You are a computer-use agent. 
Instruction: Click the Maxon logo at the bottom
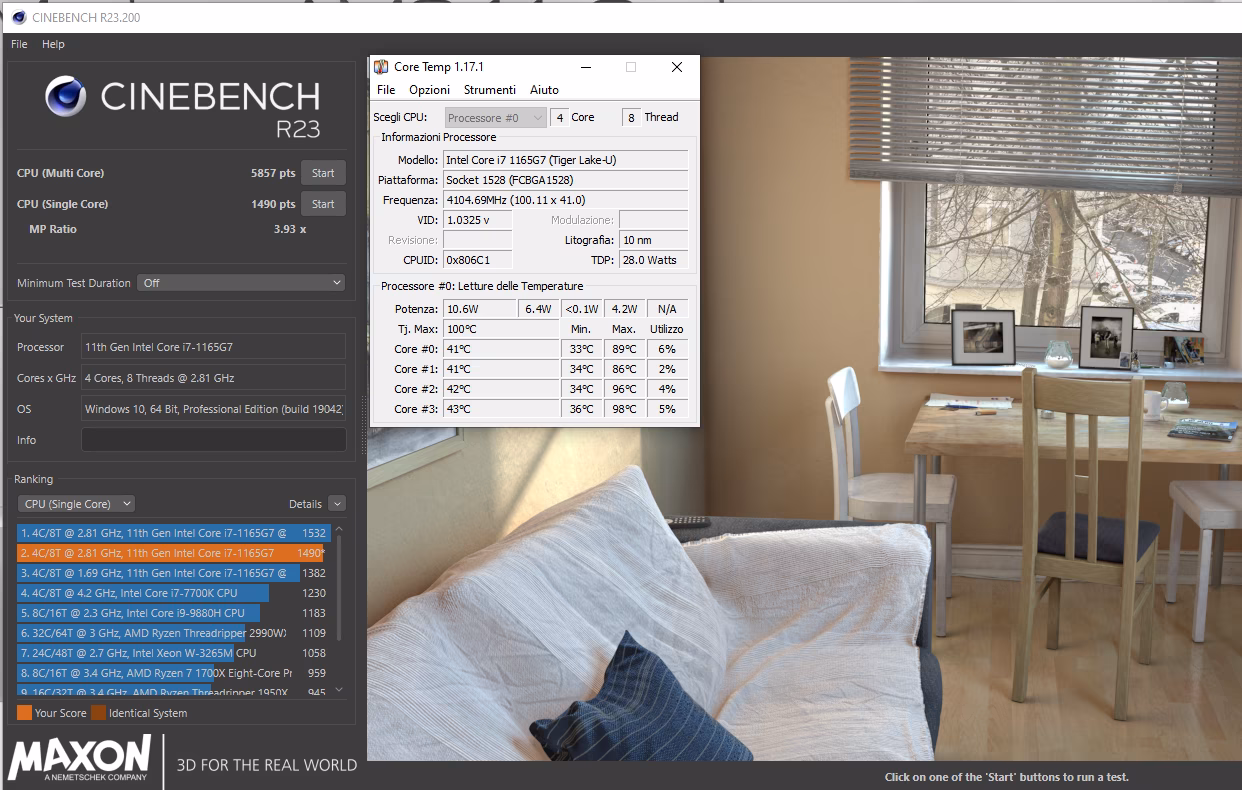pos(79,759)
